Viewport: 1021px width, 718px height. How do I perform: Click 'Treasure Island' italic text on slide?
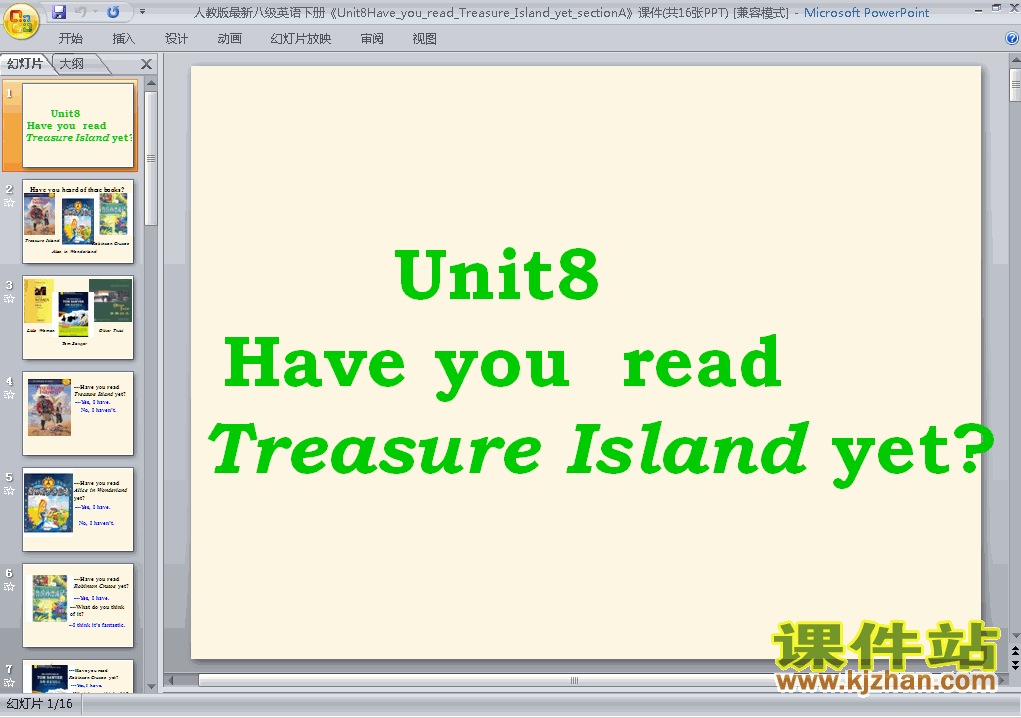(x=509, y=449)
